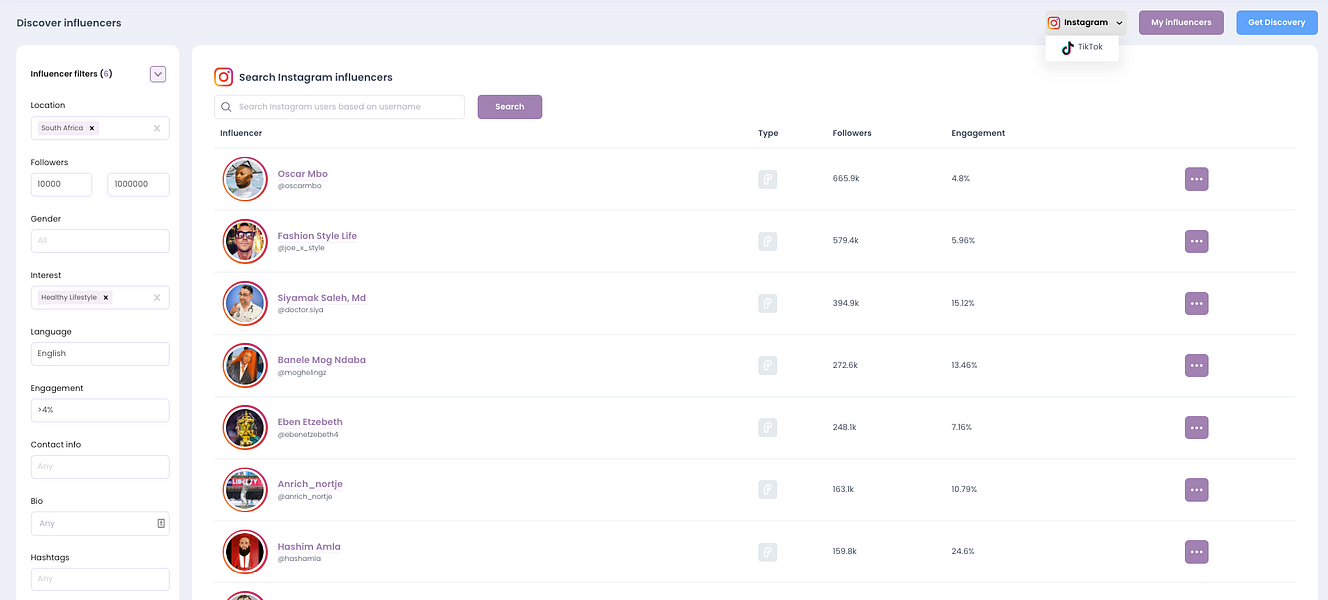The image size is (1328, 600).
Task: Open the Language filter set to English
Action: tap(100, 354)
